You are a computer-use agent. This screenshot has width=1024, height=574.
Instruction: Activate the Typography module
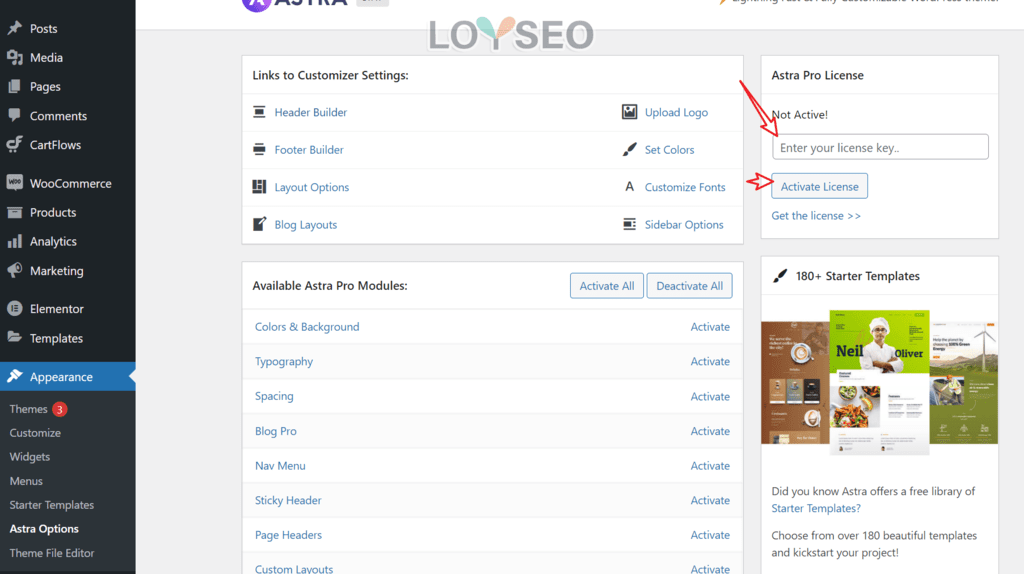tap(710, 361)
